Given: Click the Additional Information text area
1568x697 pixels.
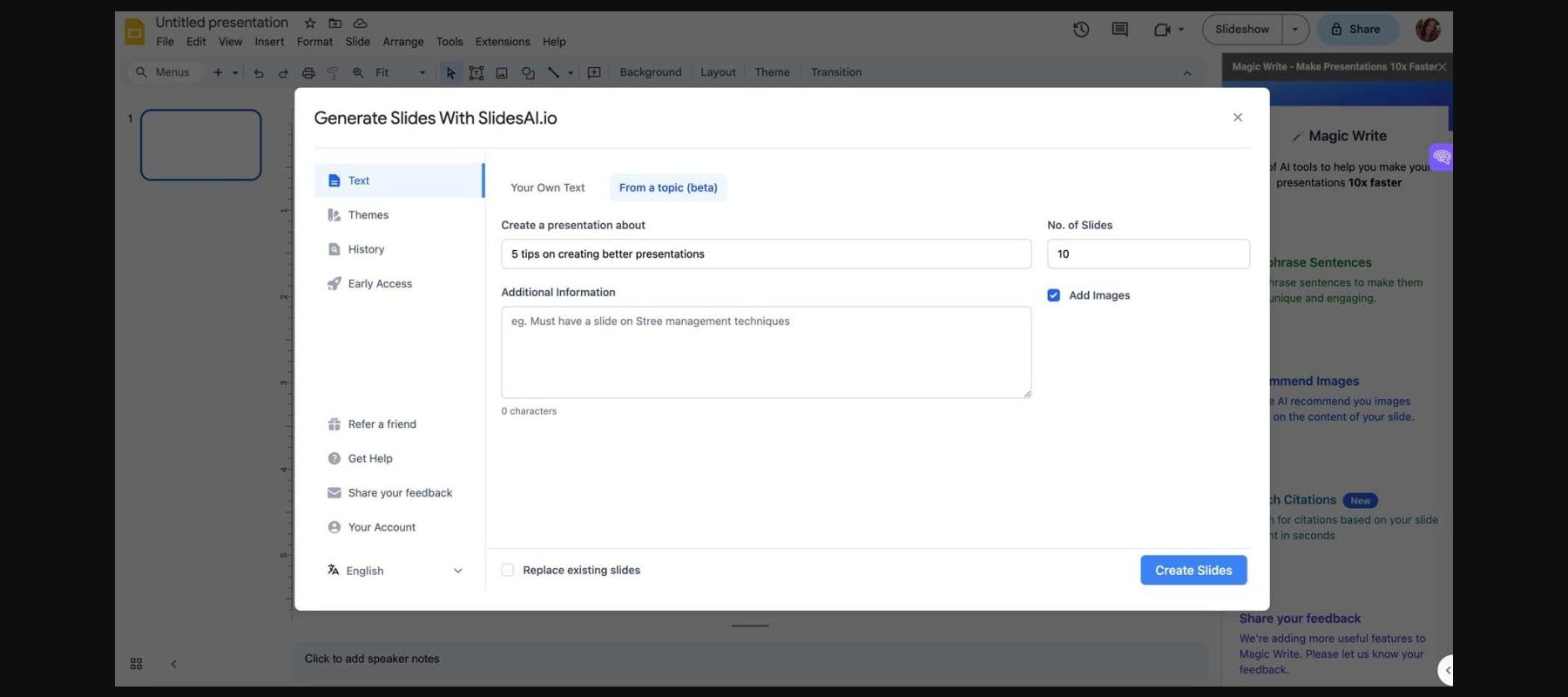Looking at the screenshot, I should tap(766, 352).
